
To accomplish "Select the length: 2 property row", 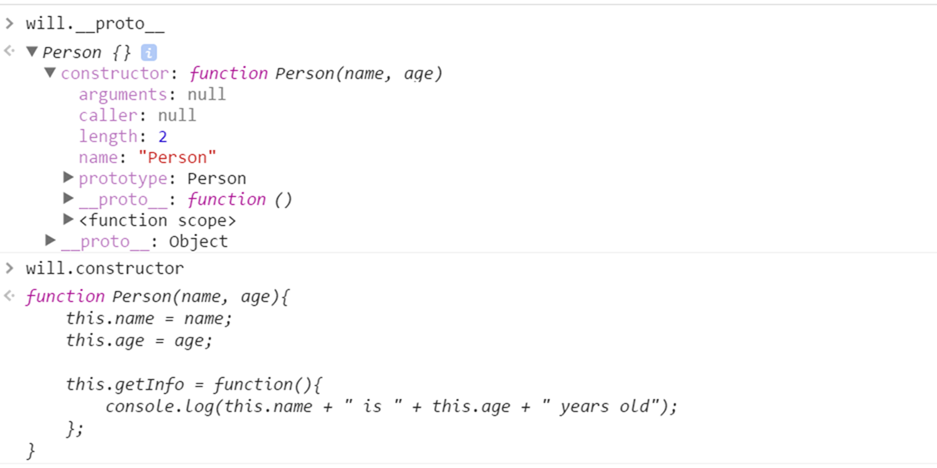I will click(x=123, y=136).
